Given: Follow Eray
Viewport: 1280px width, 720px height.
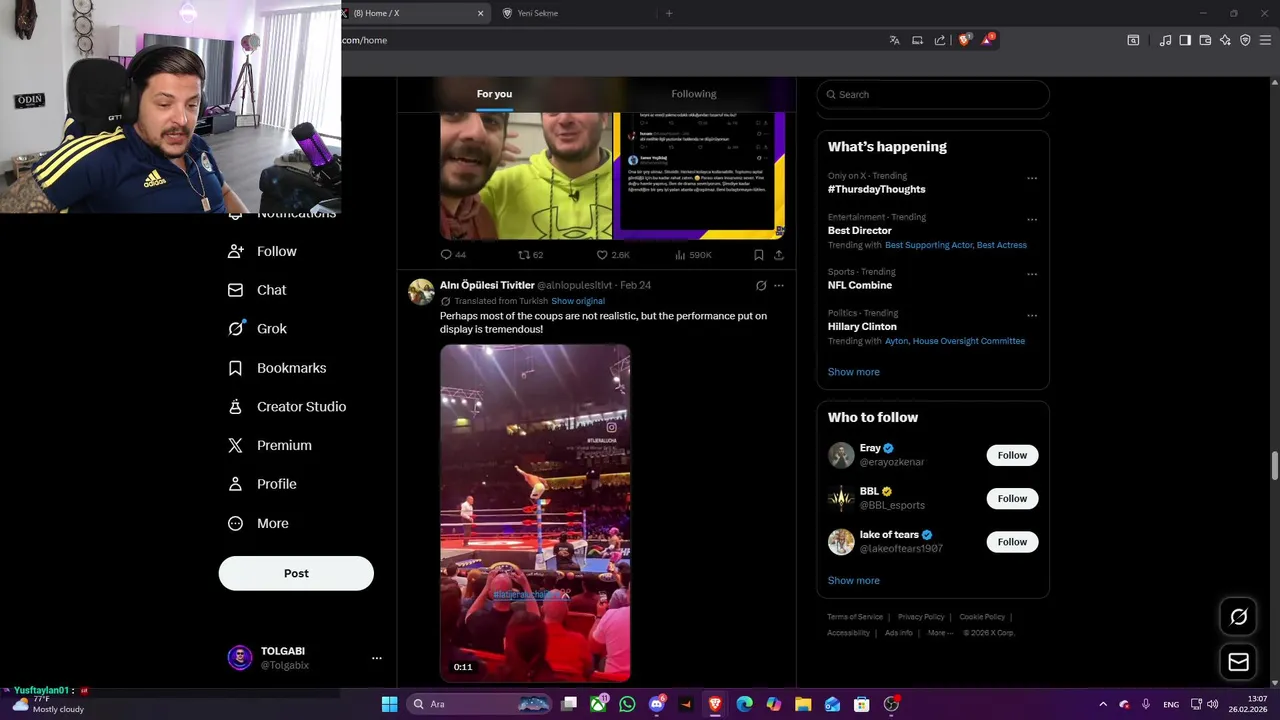Looking at the screenshot, I should click(x=1012, y=455).
